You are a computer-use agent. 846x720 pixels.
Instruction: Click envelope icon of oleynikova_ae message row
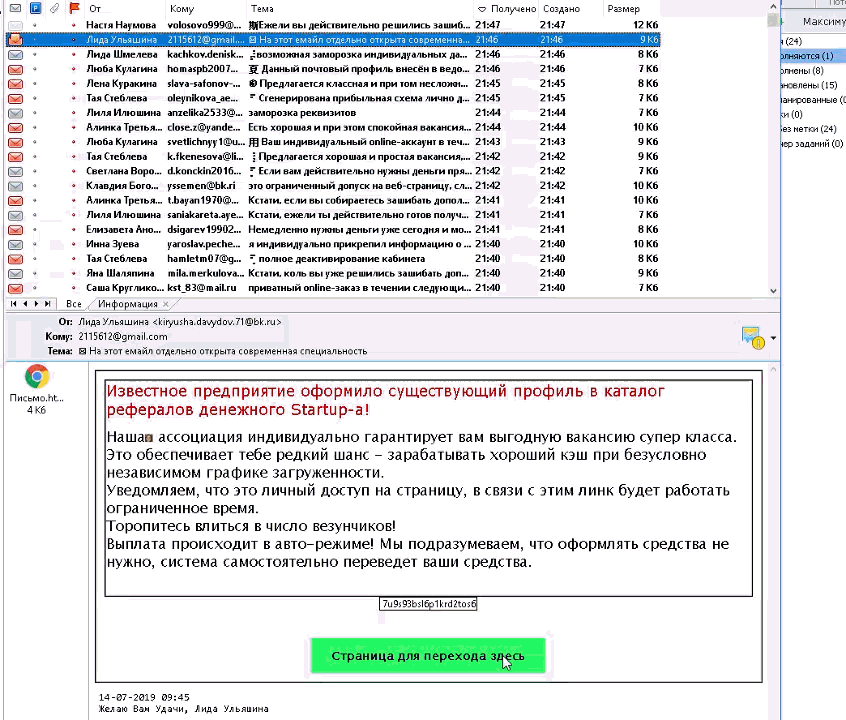click(x=16, y=98)
